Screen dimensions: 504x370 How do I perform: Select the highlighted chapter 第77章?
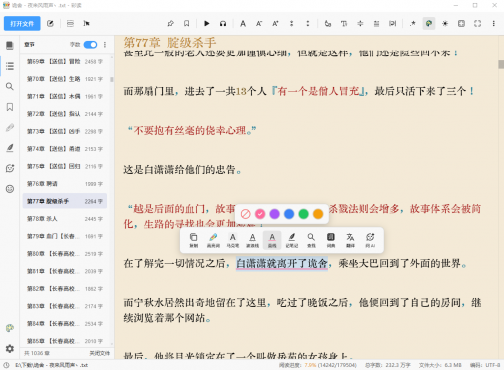pyautogui.click(x=65, y=201)
